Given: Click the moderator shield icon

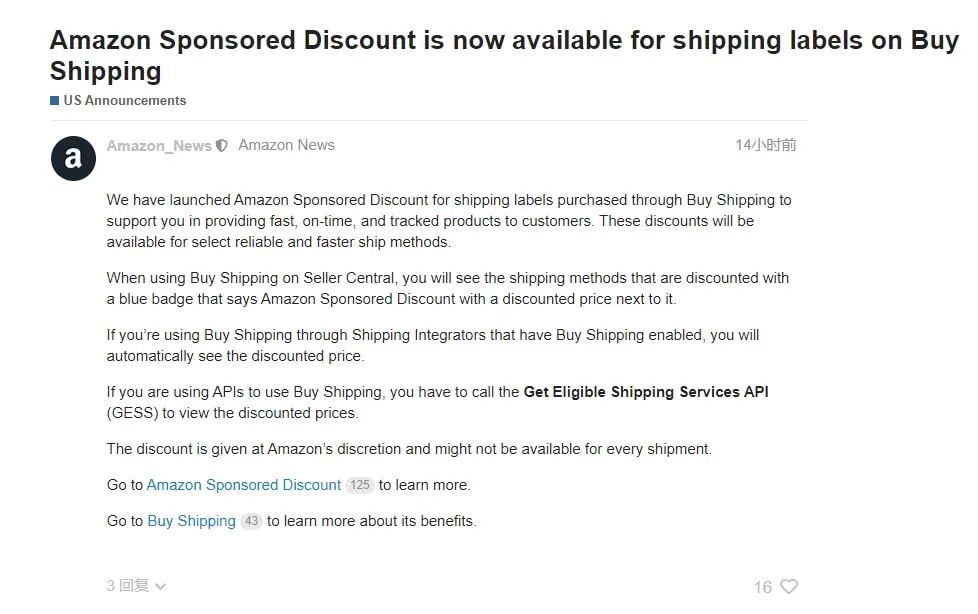Looking at the screenshot, I should (x=222, y=146).
